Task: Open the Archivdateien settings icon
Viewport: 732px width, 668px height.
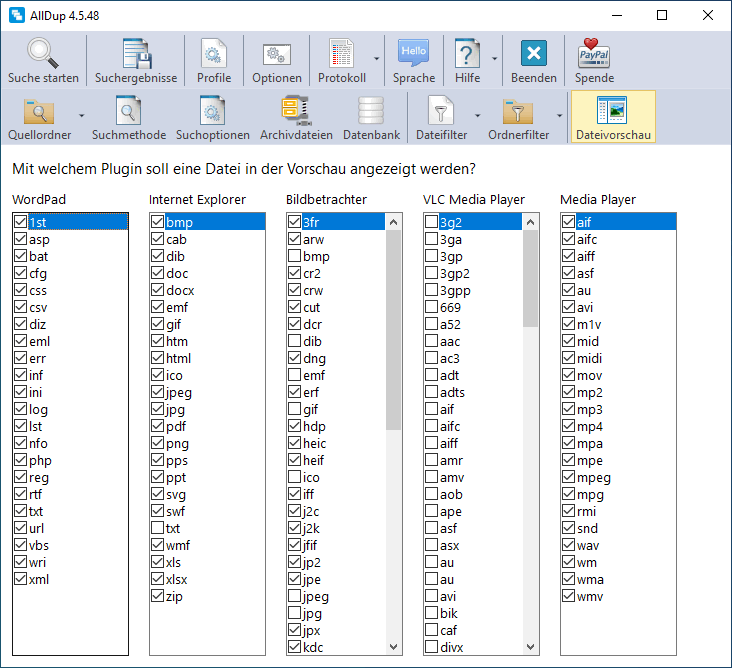Action: tap(296, 111)
